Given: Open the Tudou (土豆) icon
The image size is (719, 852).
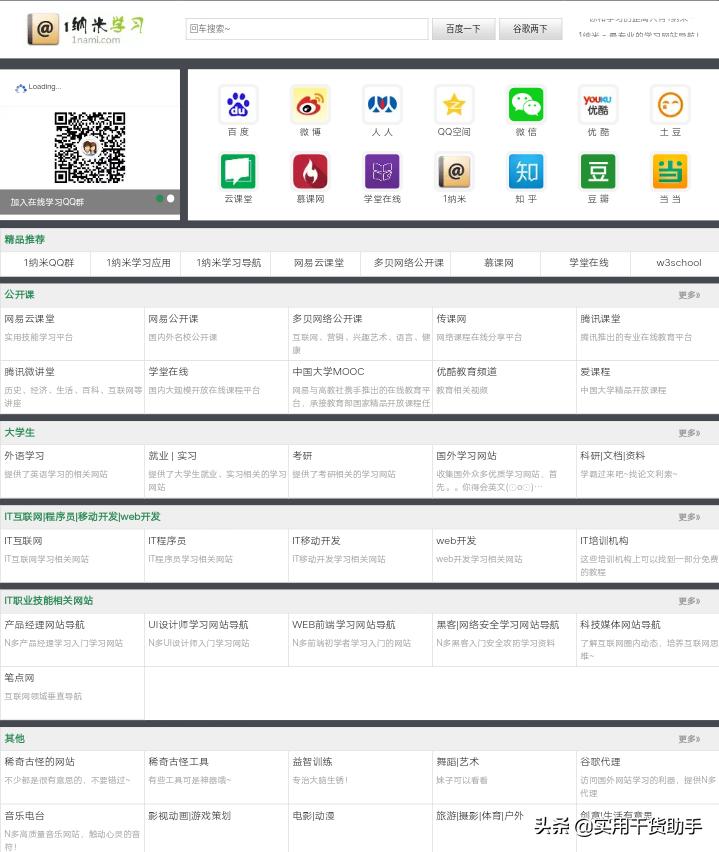Looking at the screenshot, I should [x=670, y=104].
